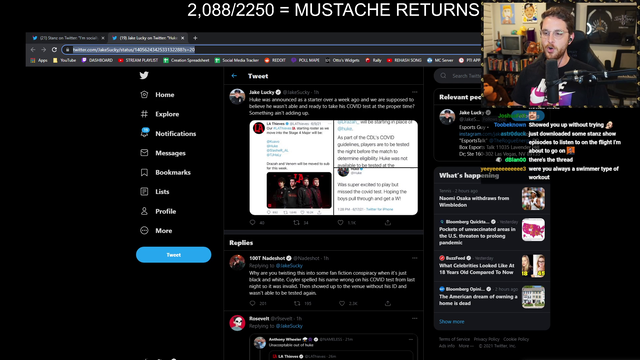This screenshot has width=640, height=360.
Task: Share Jake Lucky's tweet
Action: [388, 222]
